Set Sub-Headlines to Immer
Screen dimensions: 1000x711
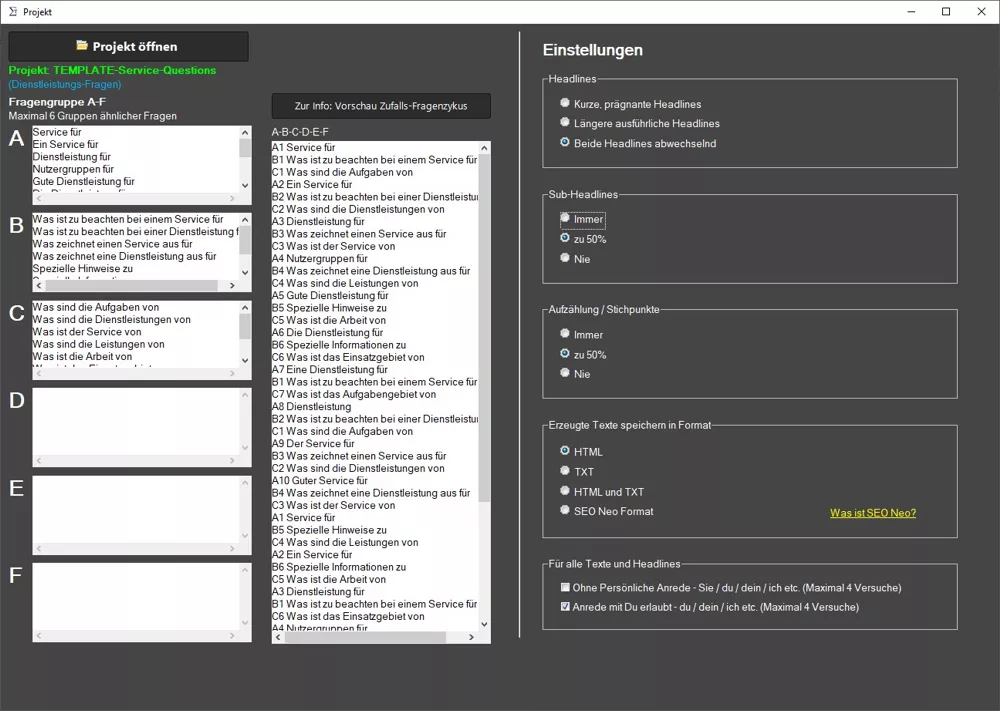pyautogui.click(x=582, y=219)
